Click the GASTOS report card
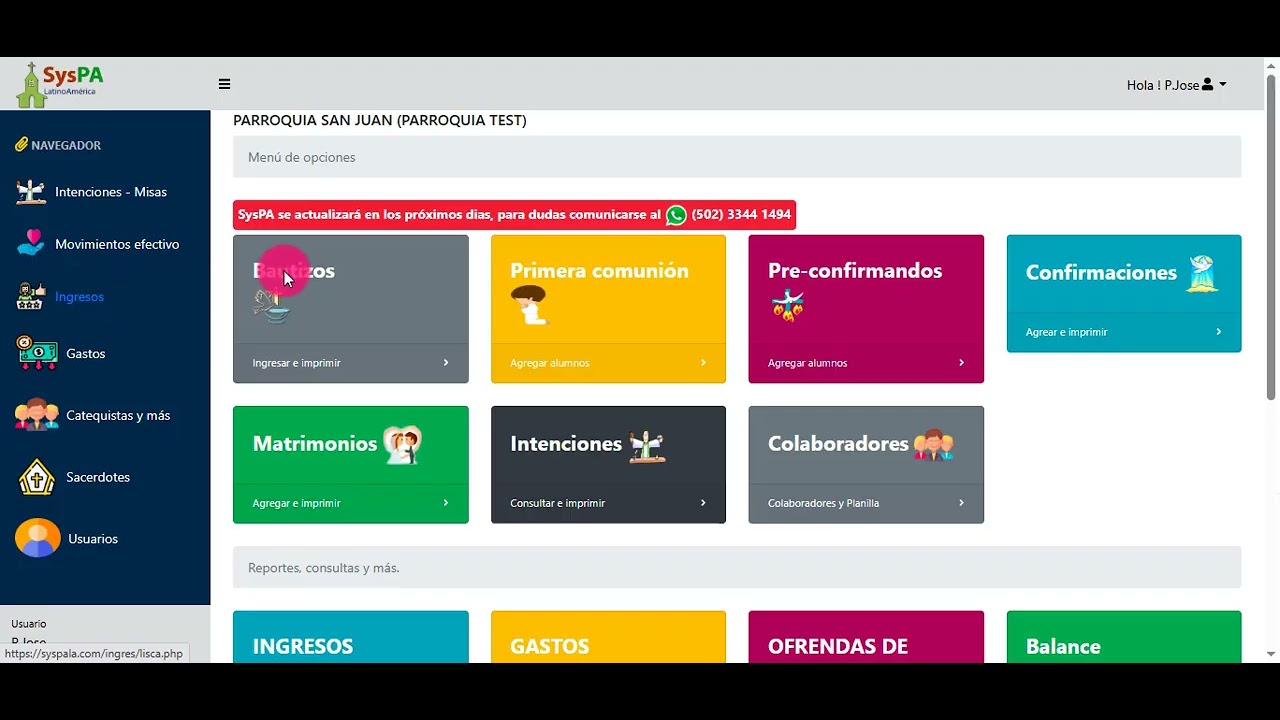Viewport: 1280px width, 720px height. pyautogui.click(x=608, y=637)
